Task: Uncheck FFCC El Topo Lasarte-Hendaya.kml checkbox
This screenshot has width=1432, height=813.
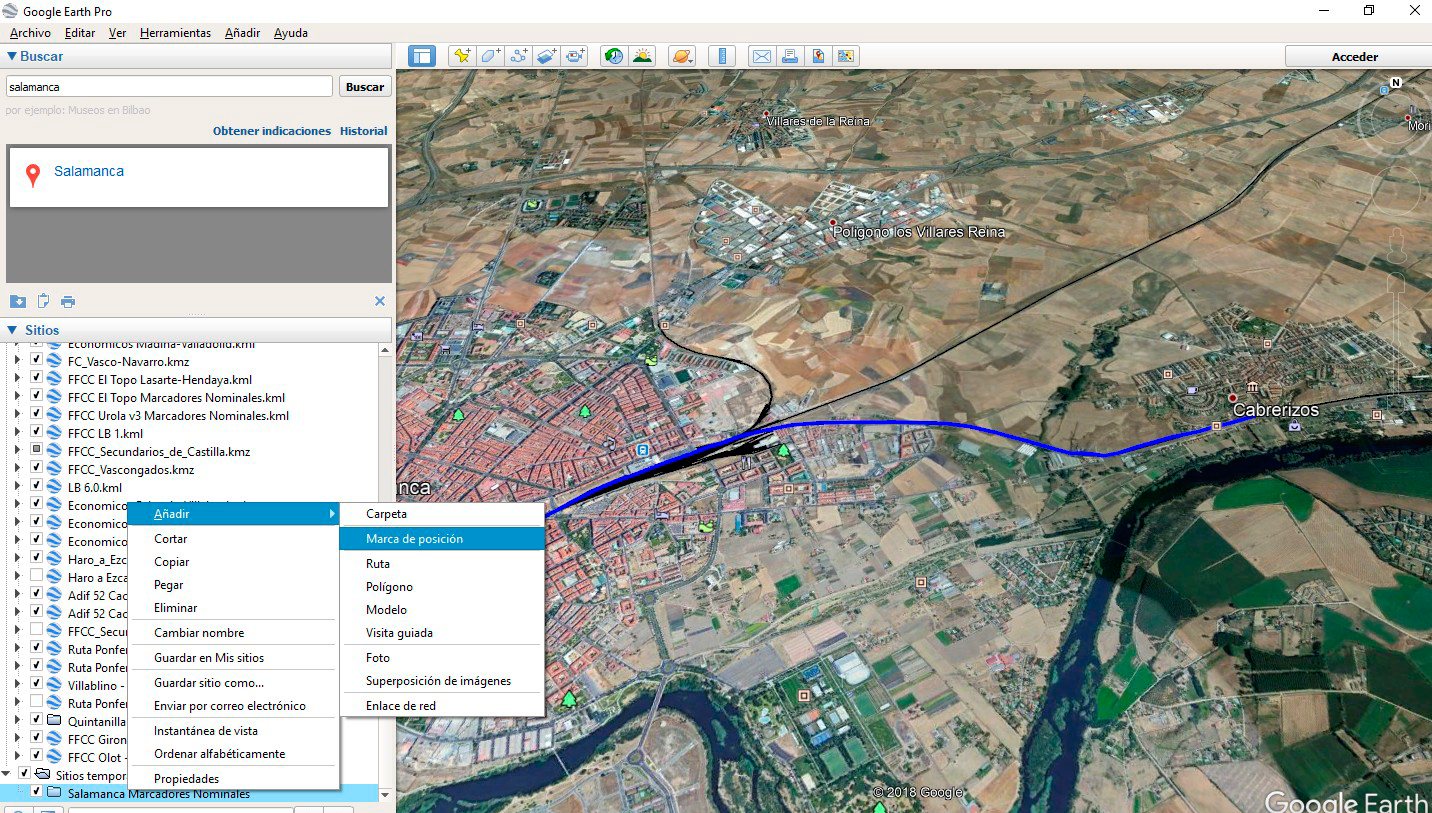Action: (36, 379)
